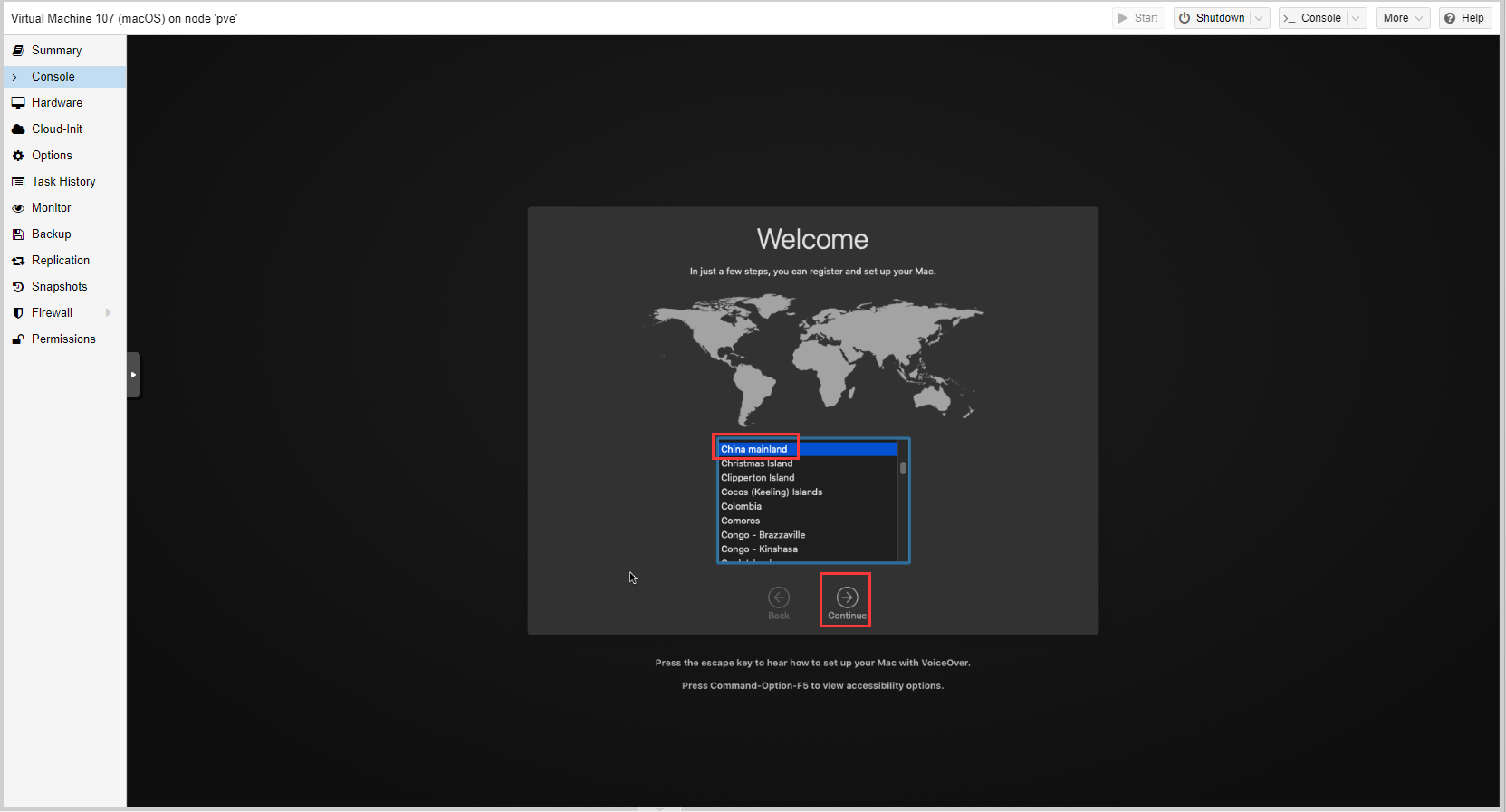Click the Permissions unlock icon
Screen dimensions: 1506x812
(18, 339)
